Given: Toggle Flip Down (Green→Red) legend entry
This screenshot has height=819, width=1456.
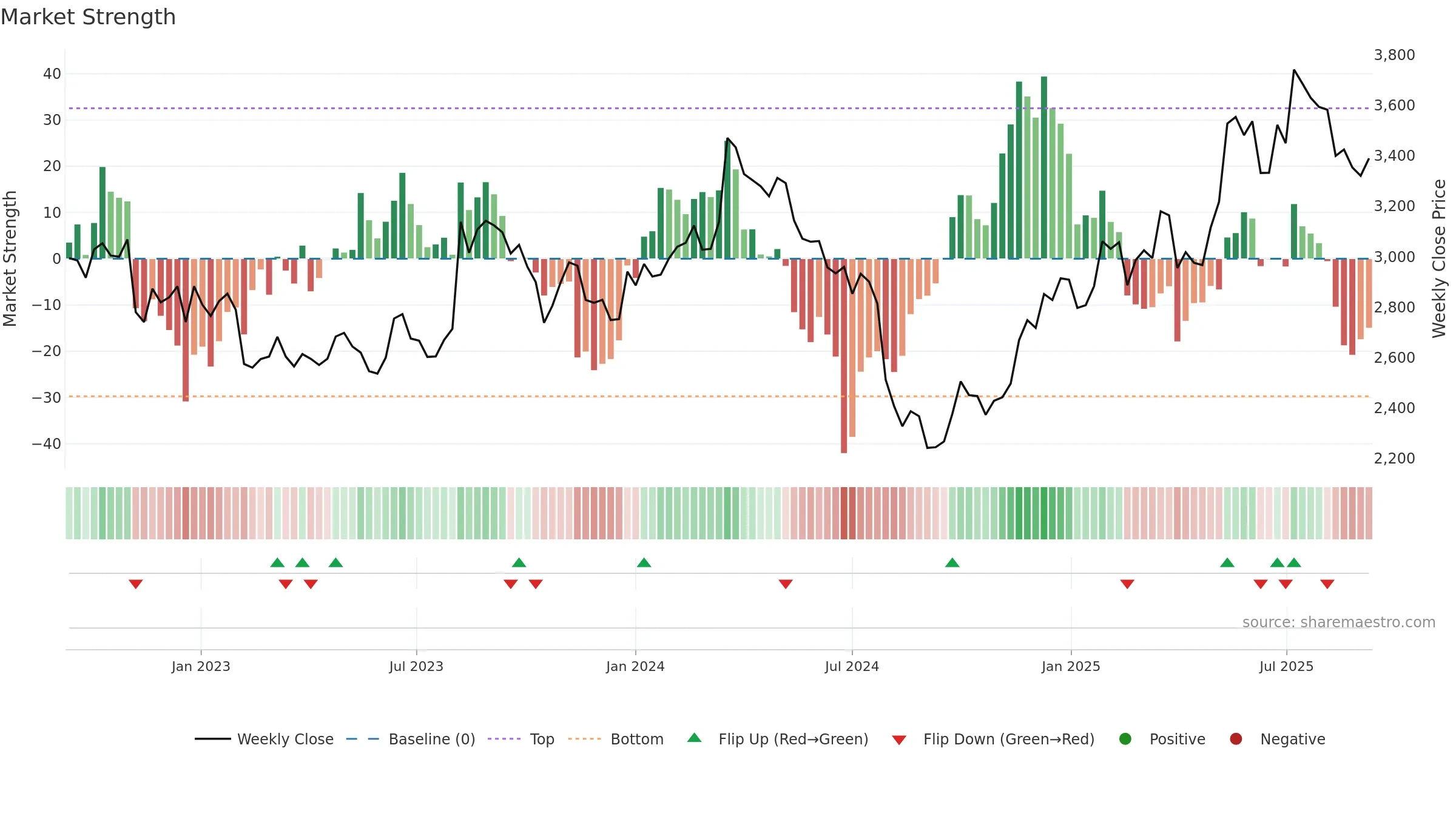Looking at the screenshot, I should point(993,739).
